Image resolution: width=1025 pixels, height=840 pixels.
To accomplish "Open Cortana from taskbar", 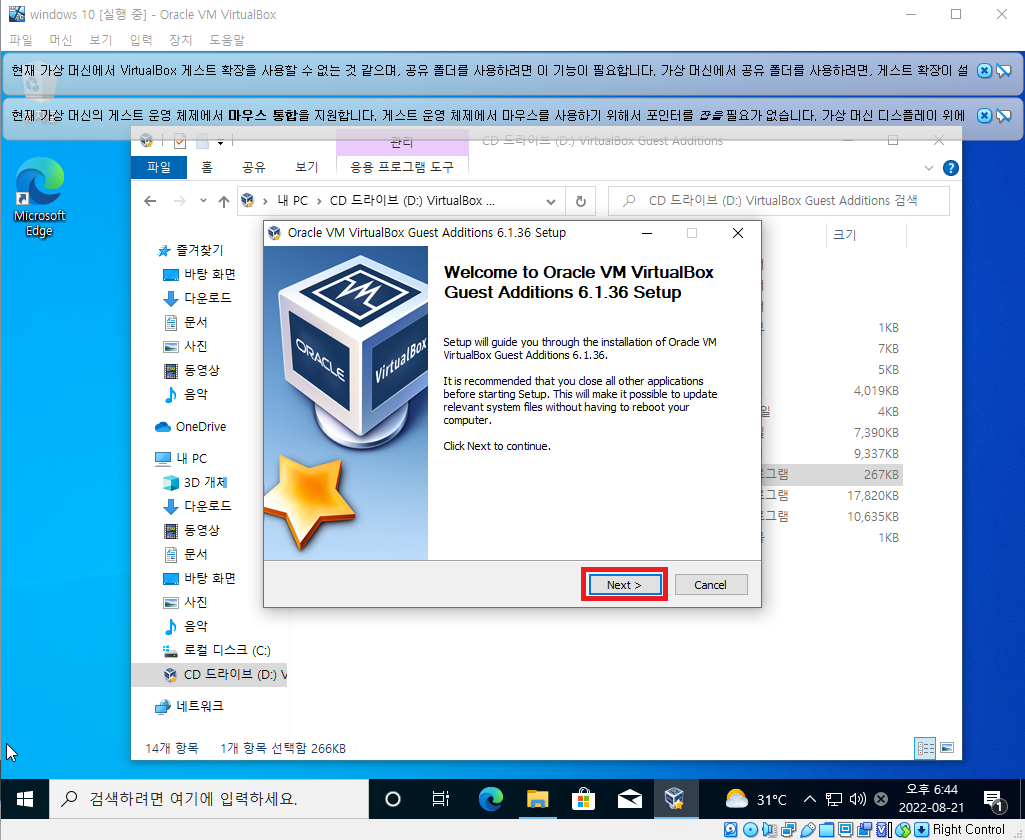I will coord(393,799).
